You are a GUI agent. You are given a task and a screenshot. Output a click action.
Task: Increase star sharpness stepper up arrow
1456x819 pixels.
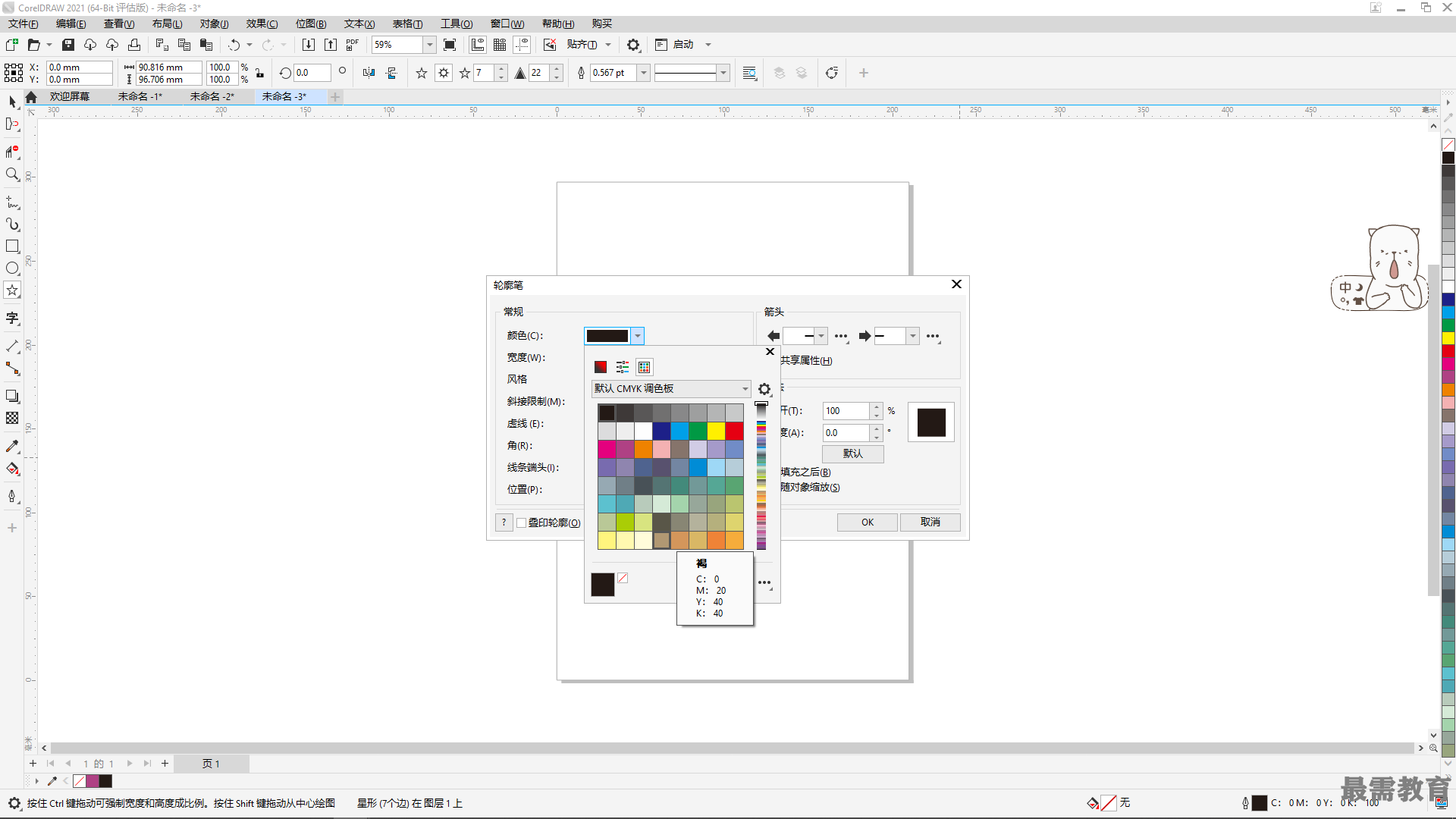click(557, 69)
